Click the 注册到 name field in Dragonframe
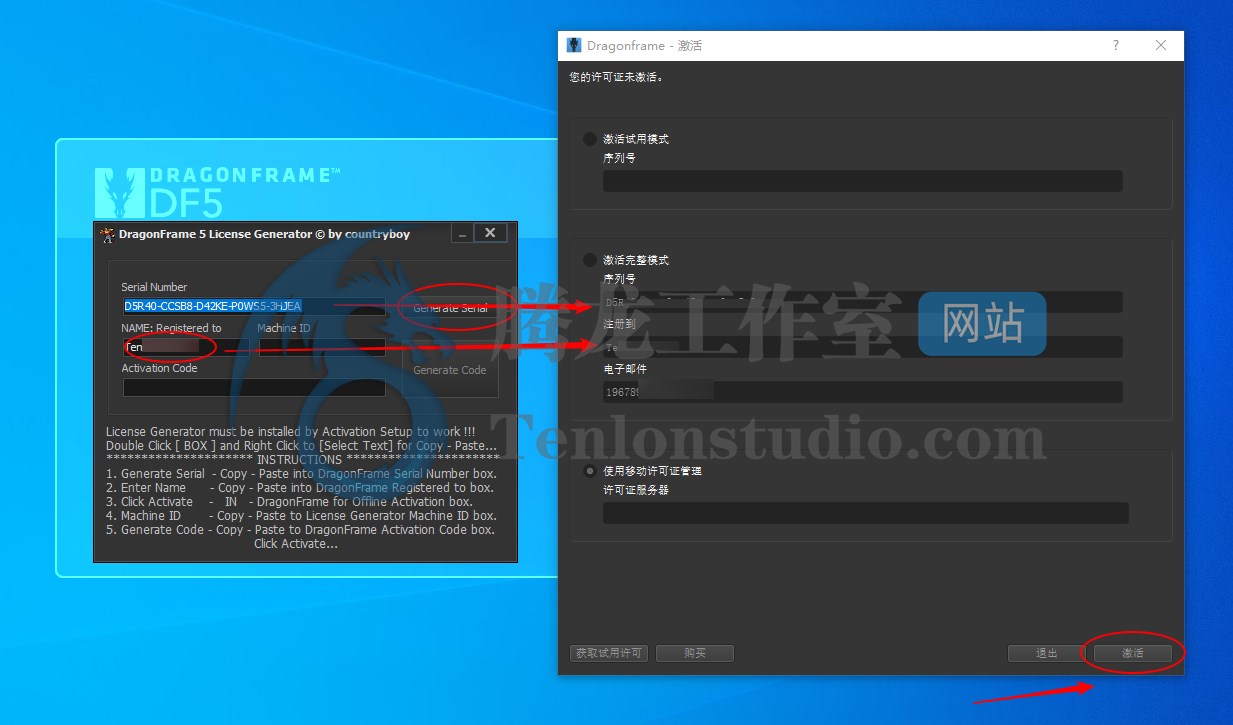 coord(862,347)
